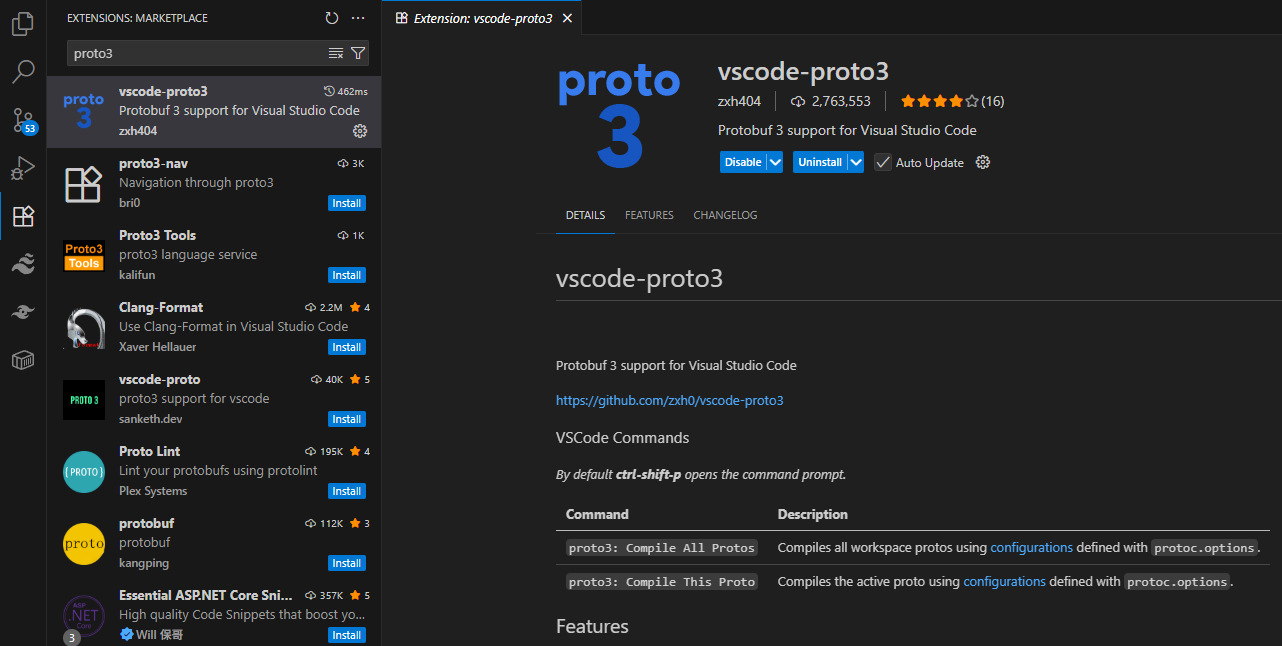This screenshot has height=646, width=1282.
Task: Open the github.com/zxh0/vscode-proto3 link
Action: (x=669, y=400)
